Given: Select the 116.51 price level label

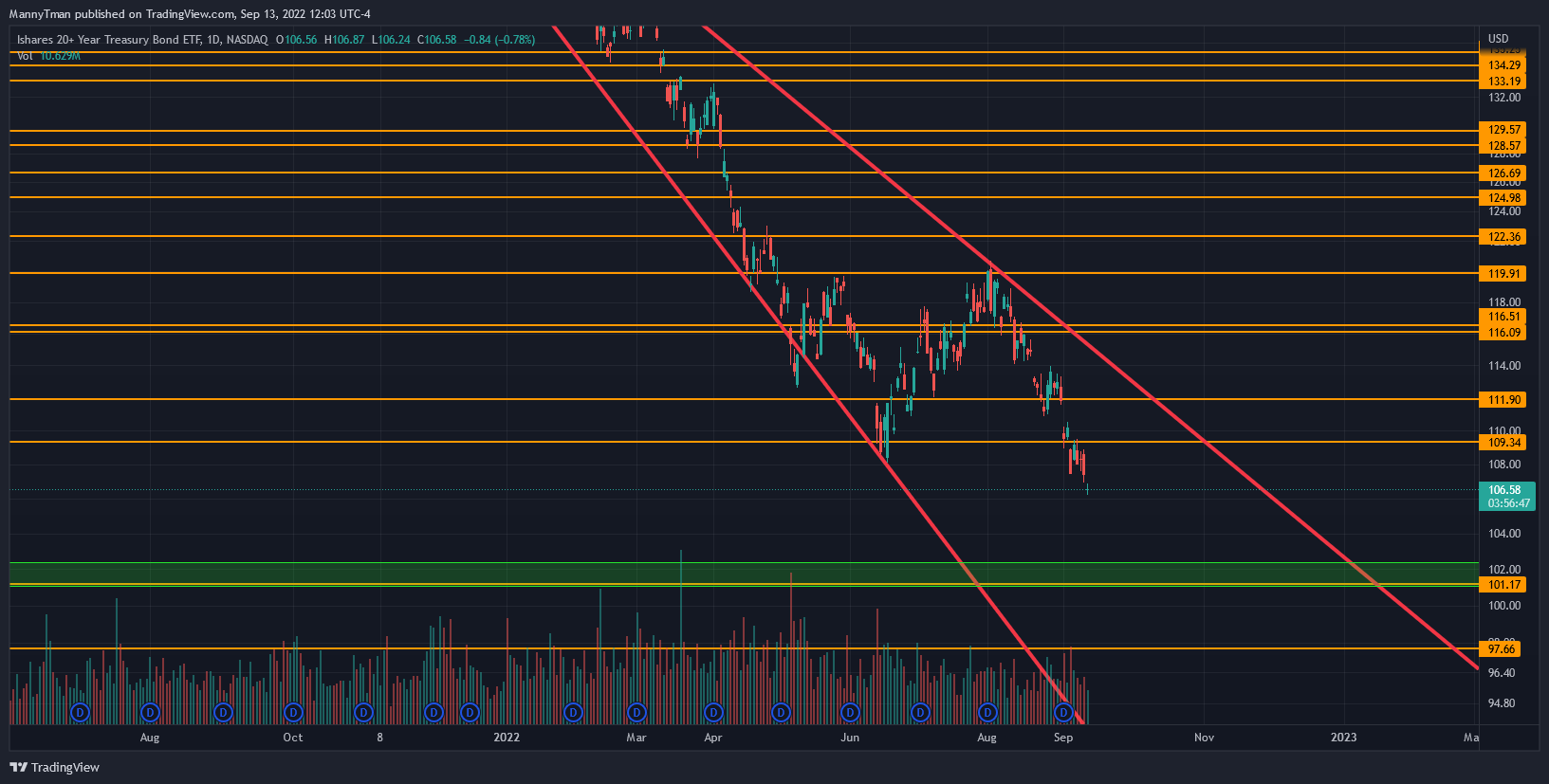Looking at the screenshot, I should click(x=1503, y=317).
